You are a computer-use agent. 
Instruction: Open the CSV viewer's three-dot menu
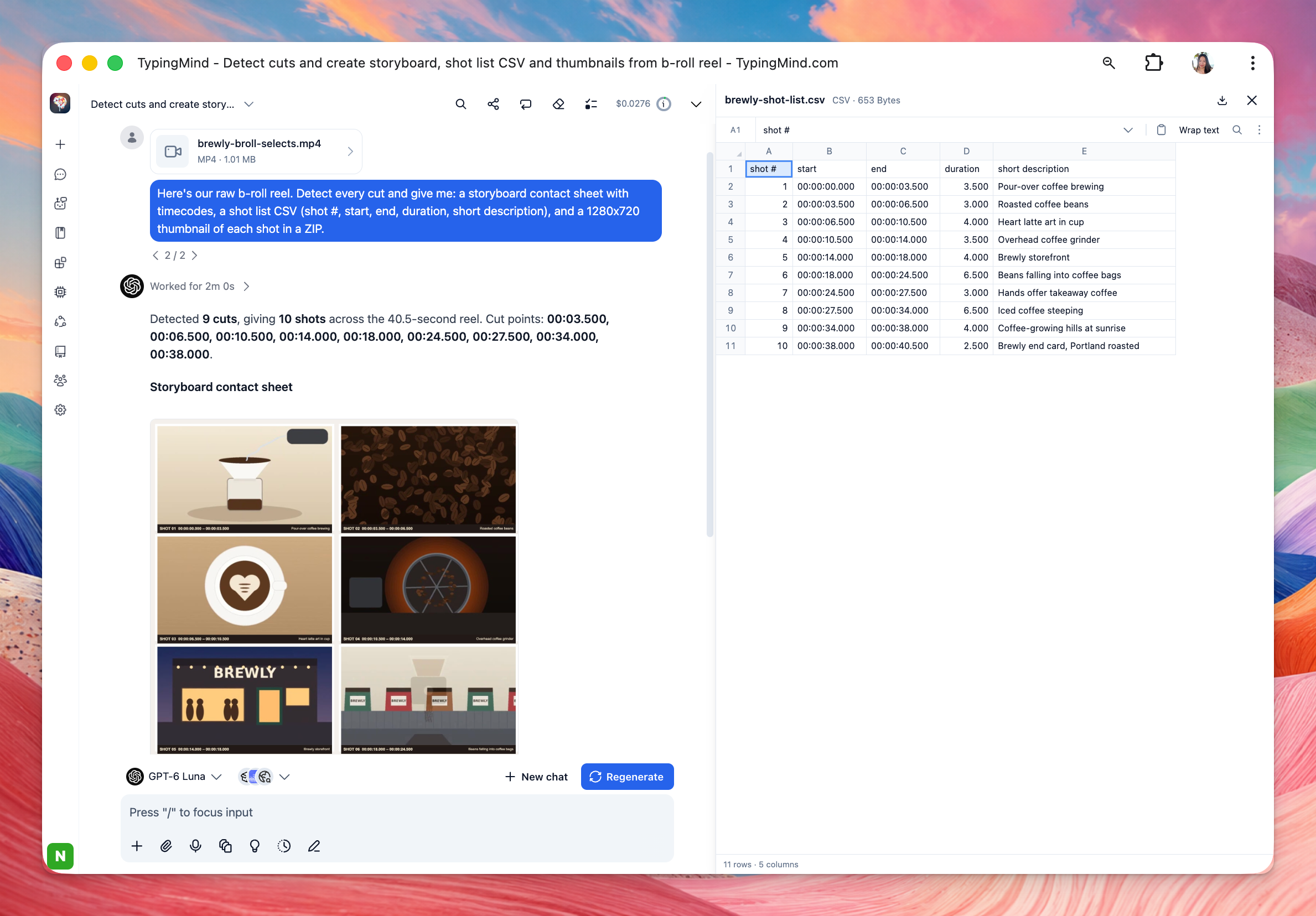pos(1259,130)
